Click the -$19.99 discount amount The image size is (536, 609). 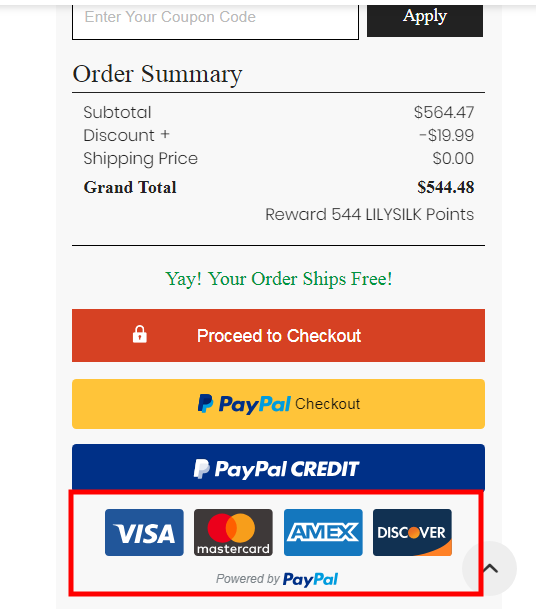coord(446,135)
